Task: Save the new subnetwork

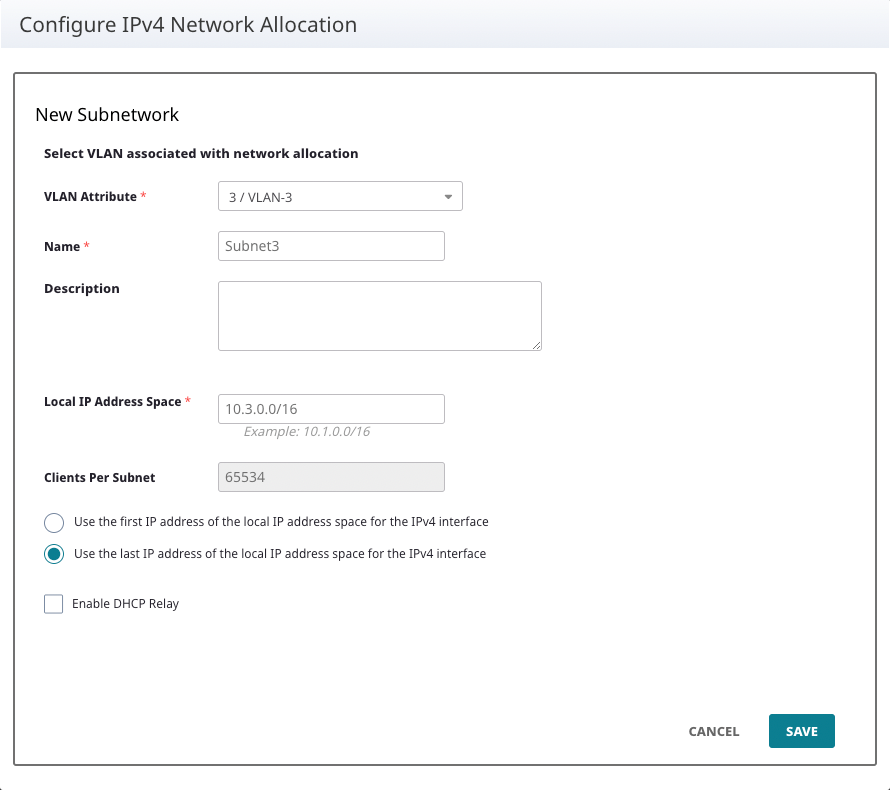Action: tap(801, 731)
